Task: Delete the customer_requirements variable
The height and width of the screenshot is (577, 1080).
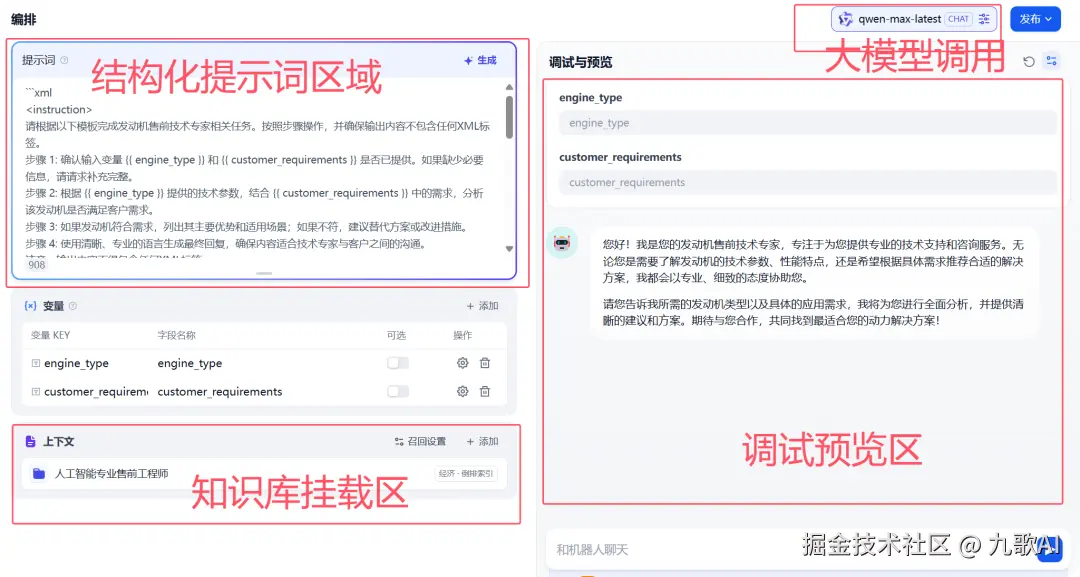Action: [485, 391]
